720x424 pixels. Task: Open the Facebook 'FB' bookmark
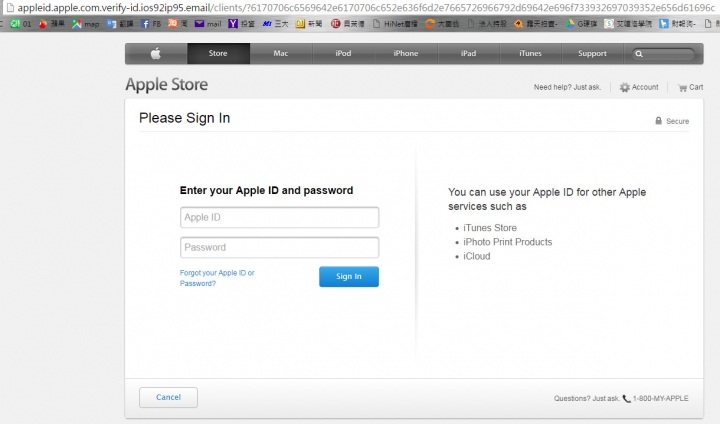pyautogui.click(x=151, y=24)
